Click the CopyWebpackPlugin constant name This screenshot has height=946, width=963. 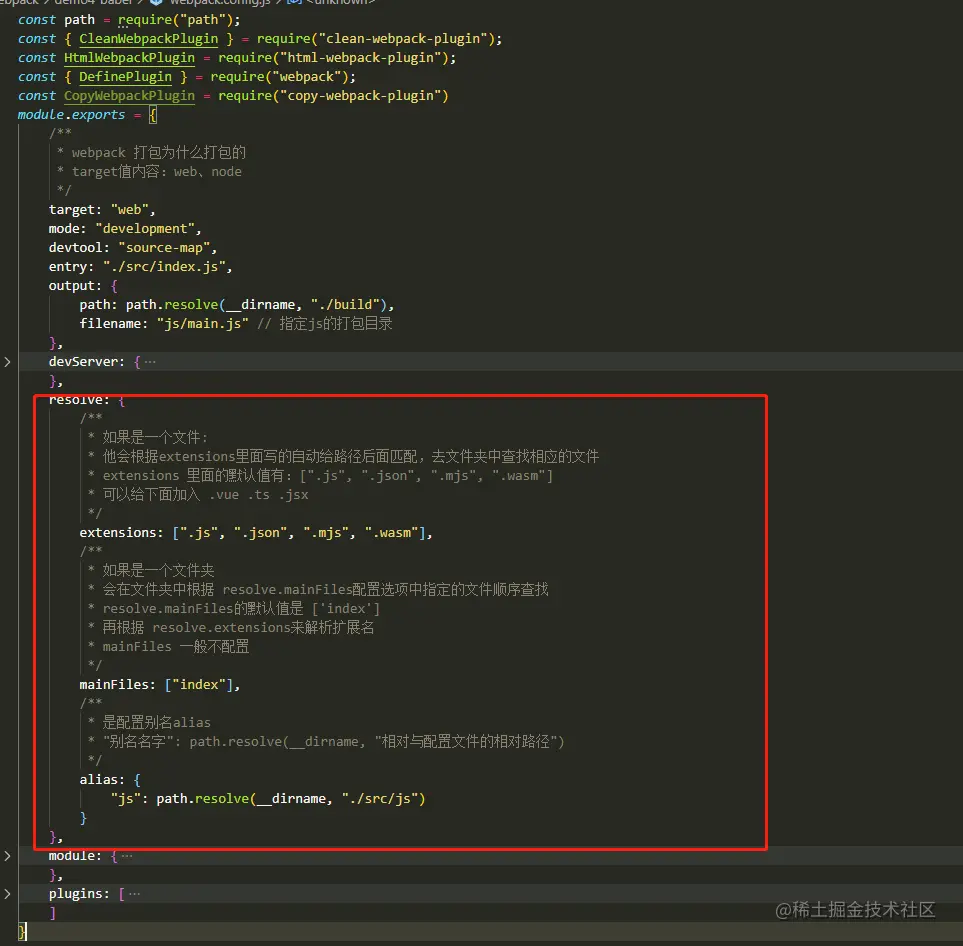point(130,96)
